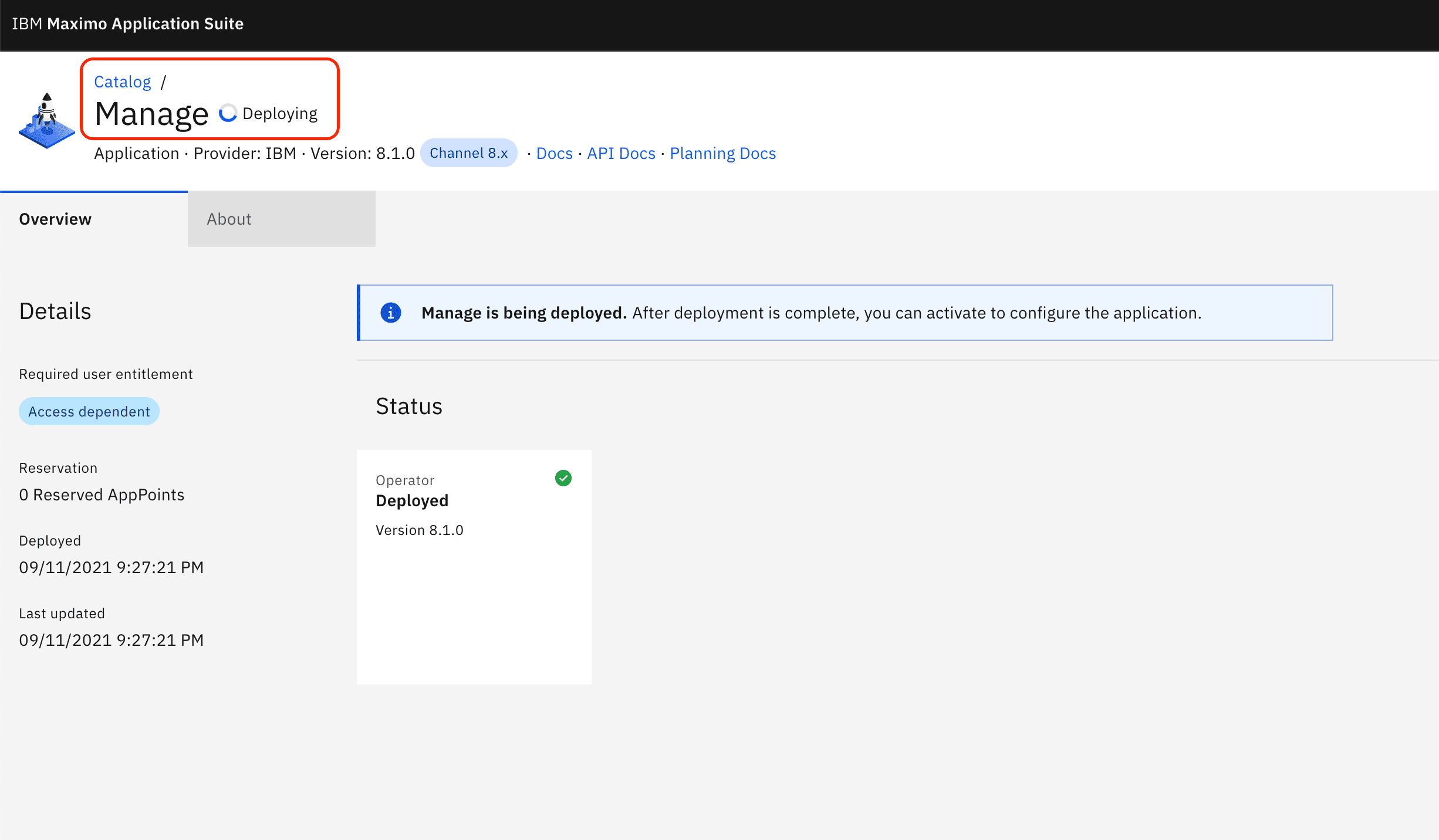Click the Provider: IBM text
The height and width of the screenshot is (840, 1439).
pos(245,153)
